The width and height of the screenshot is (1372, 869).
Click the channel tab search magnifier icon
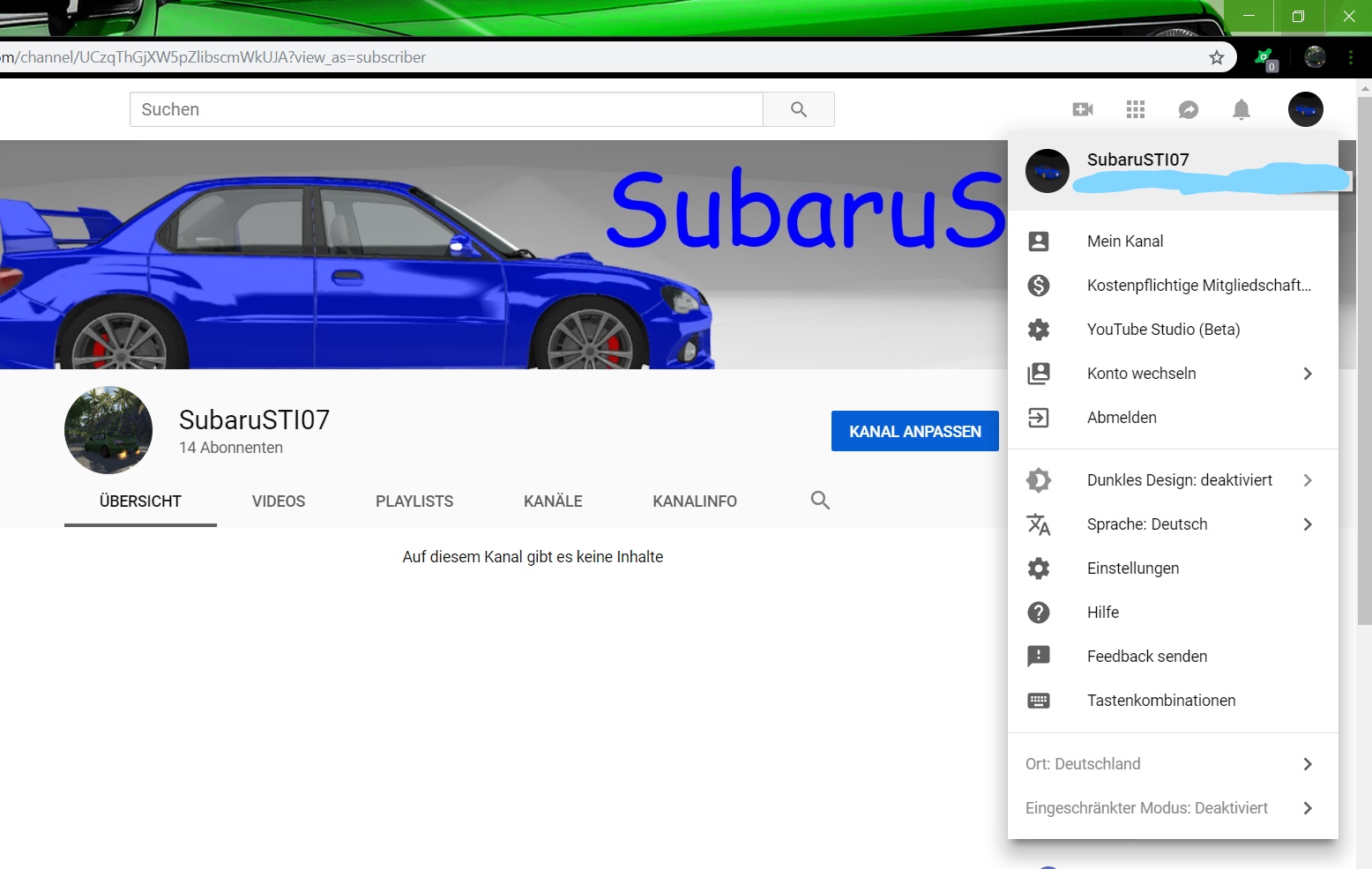[x=820, y=501]
